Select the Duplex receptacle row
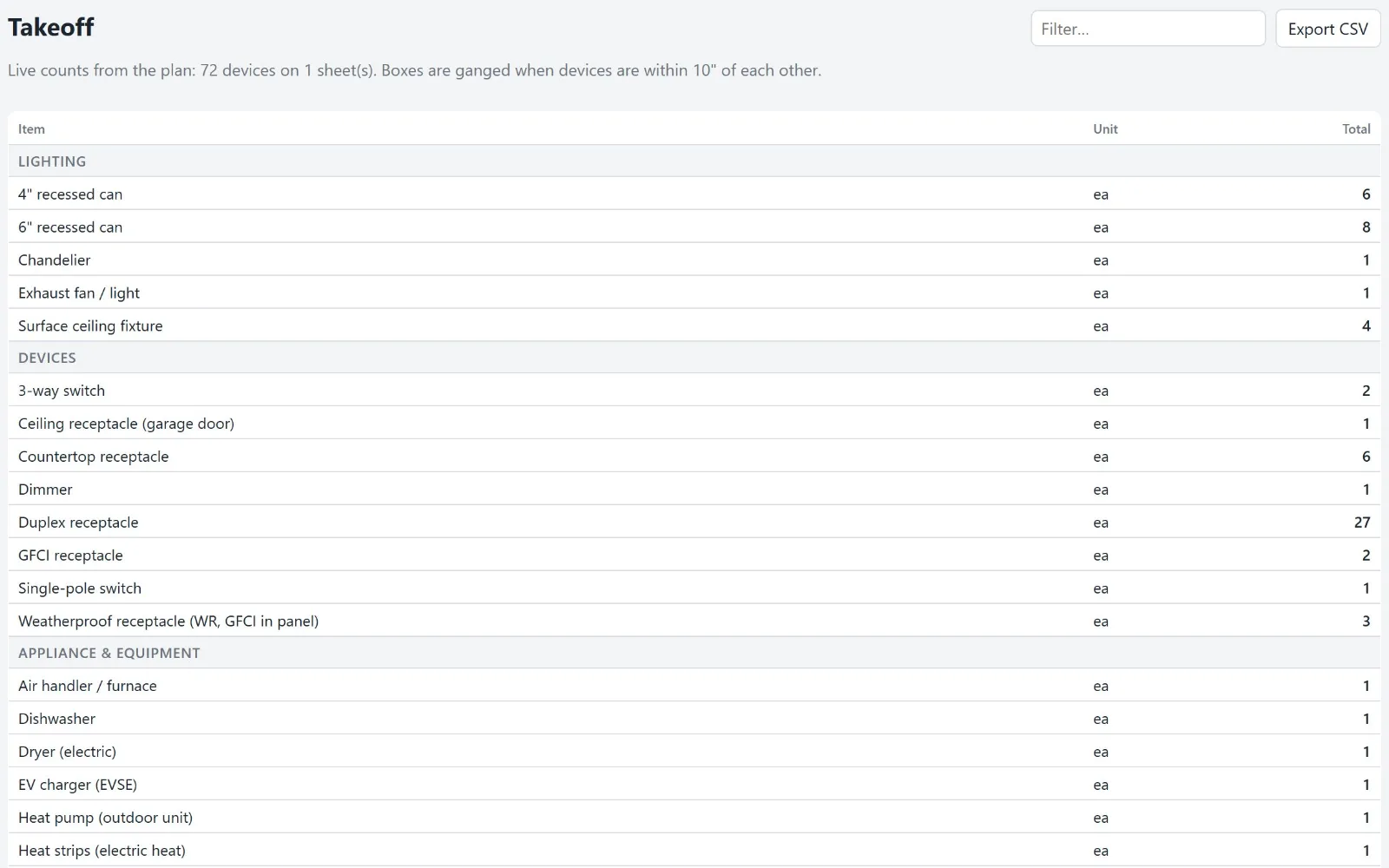The height and width of the screenshot is (868, 1389). pos(694,522)
